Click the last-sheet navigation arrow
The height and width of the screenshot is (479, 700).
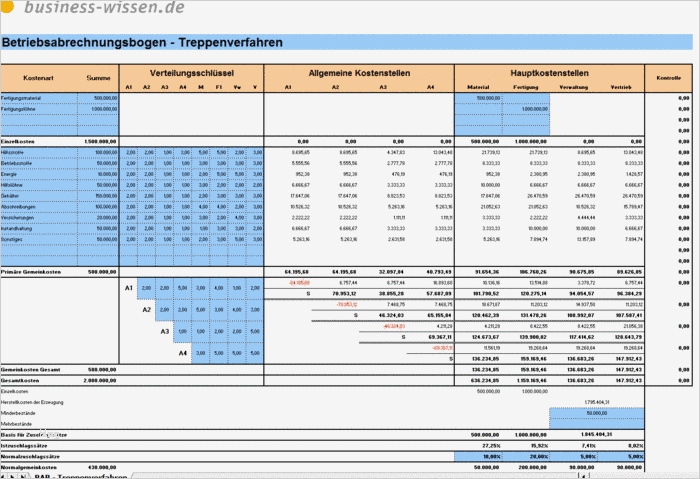tap(23, 476)
